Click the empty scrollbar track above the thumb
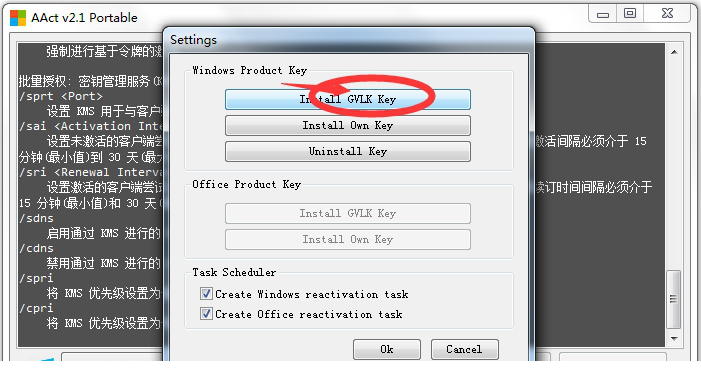The image size is (701, 375). click(x=674, y=165)
